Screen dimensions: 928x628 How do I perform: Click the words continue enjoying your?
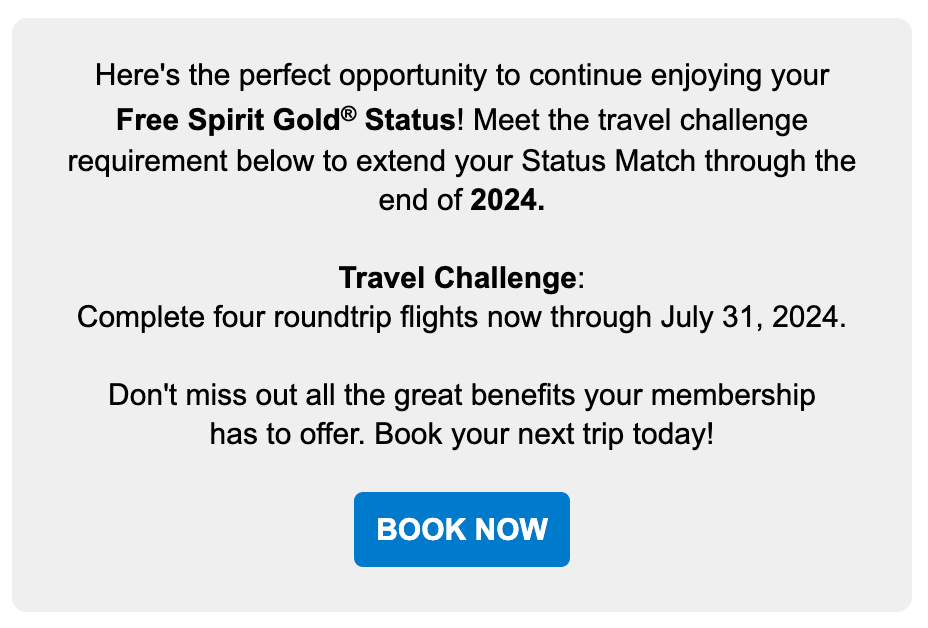[679, 76]
